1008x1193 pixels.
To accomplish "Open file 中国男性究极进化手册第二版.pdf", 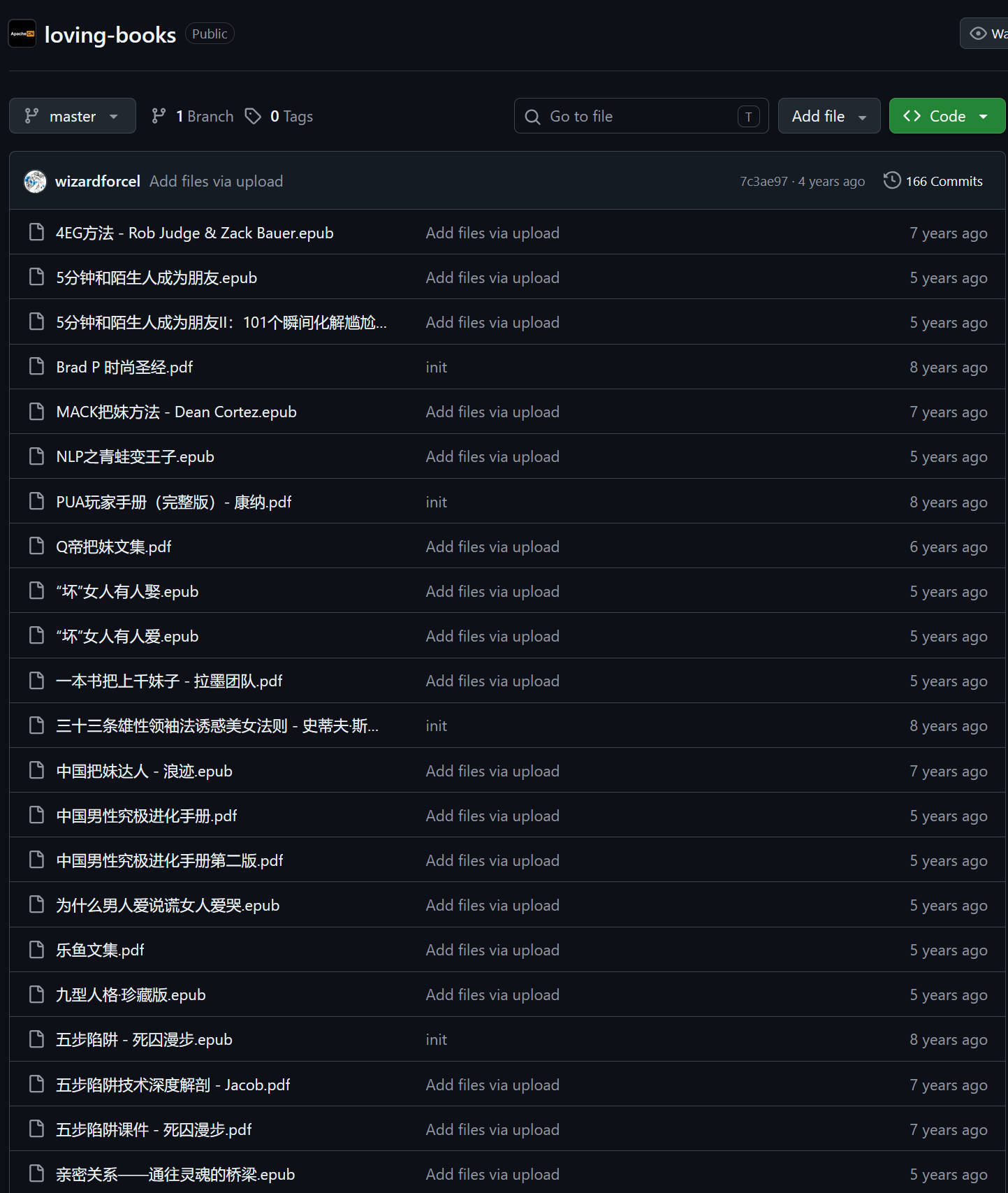I will [x=170, y=860].
